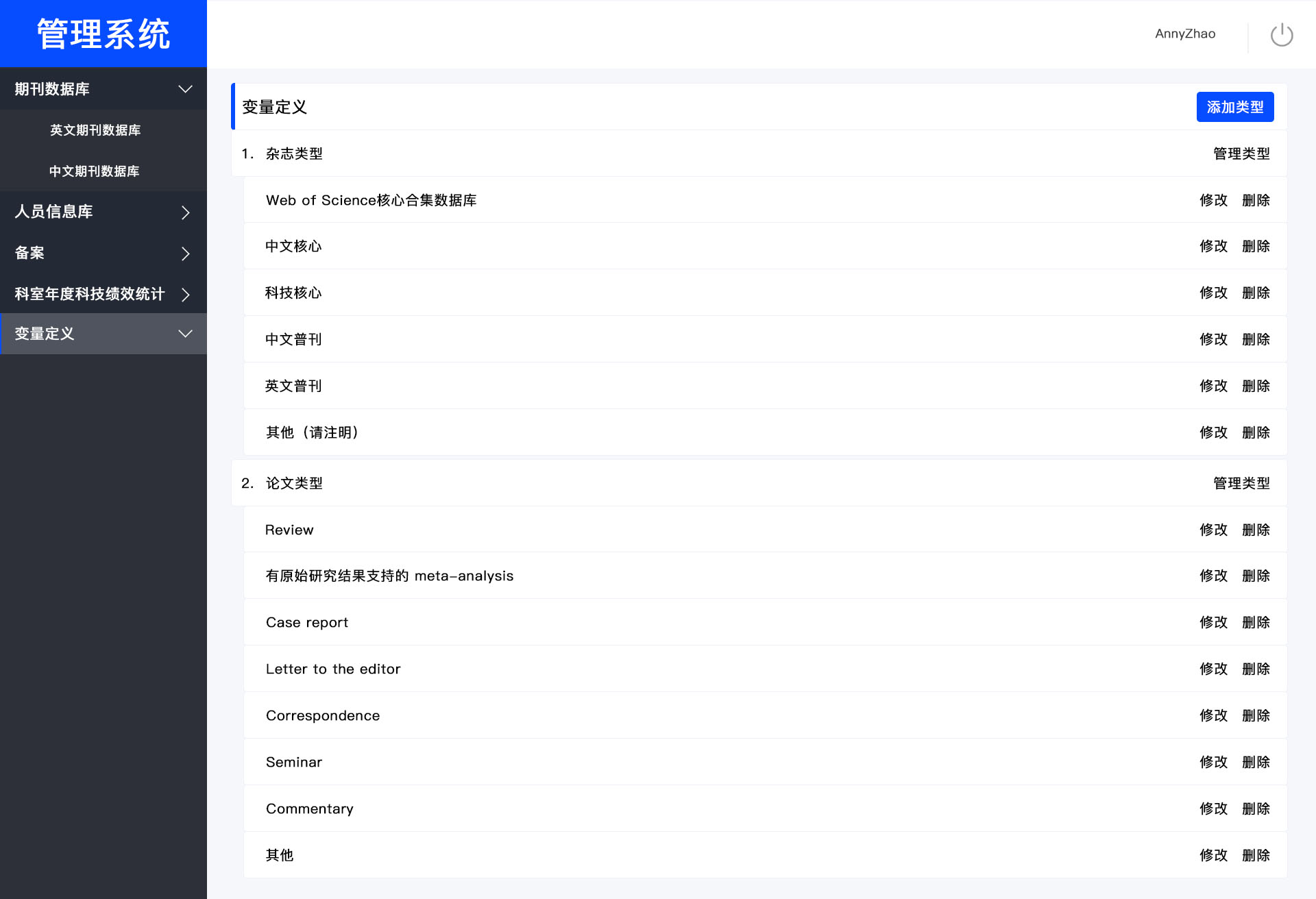Click 修改 on the Review row
The width and height of the screenshot is (1316, 899).
[1213, 530]
